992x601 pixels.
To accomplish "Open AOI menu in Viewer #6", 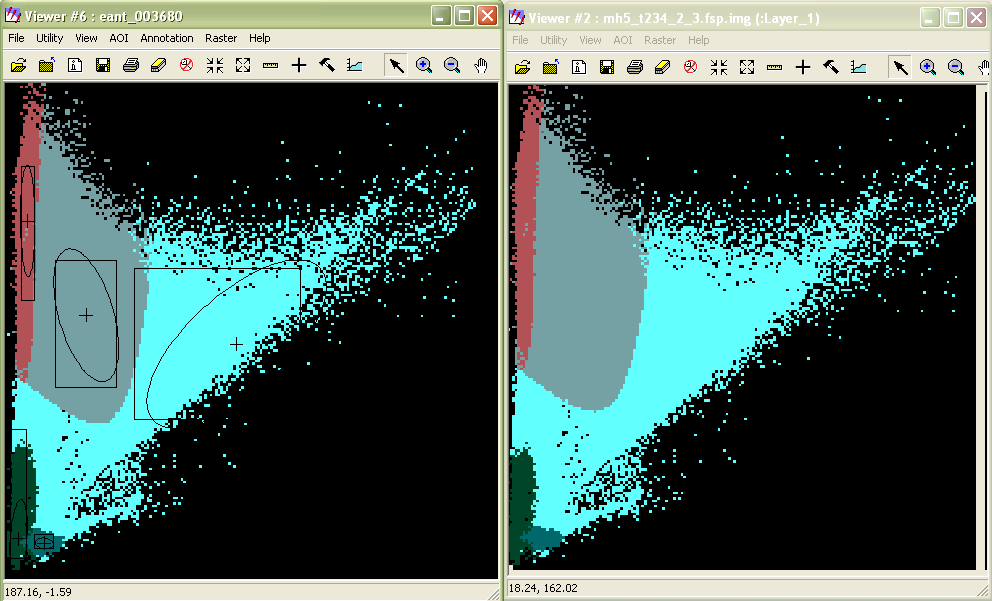I will click(x=119, y=38).
